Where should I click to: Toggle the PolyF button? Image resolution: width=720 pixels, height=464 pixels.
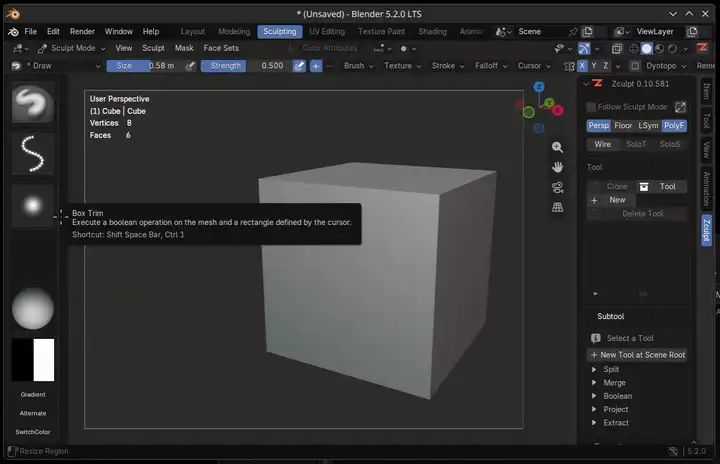point(674,125)
